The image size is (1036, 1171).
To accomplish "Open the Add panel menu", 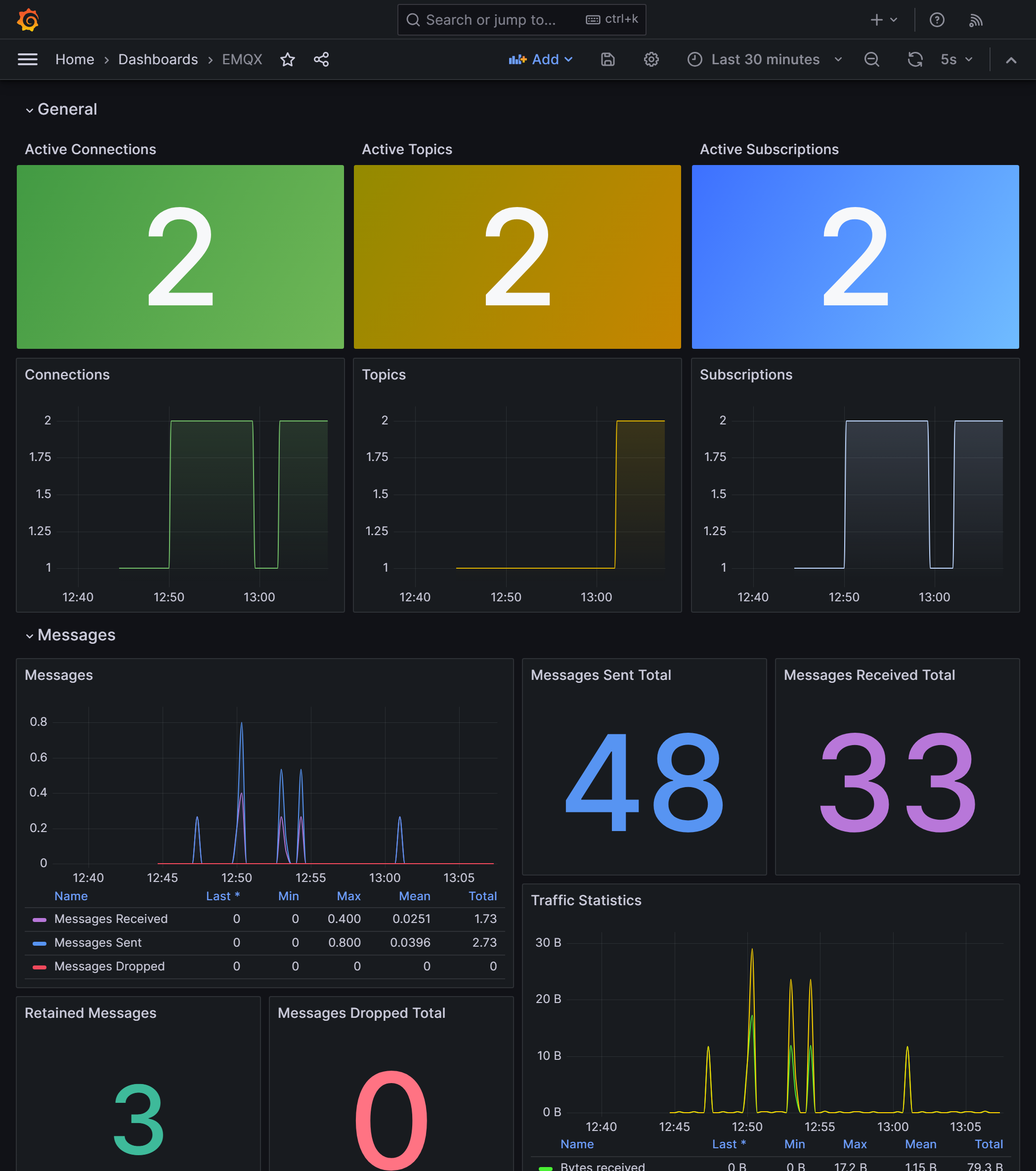I will (540, 60).
